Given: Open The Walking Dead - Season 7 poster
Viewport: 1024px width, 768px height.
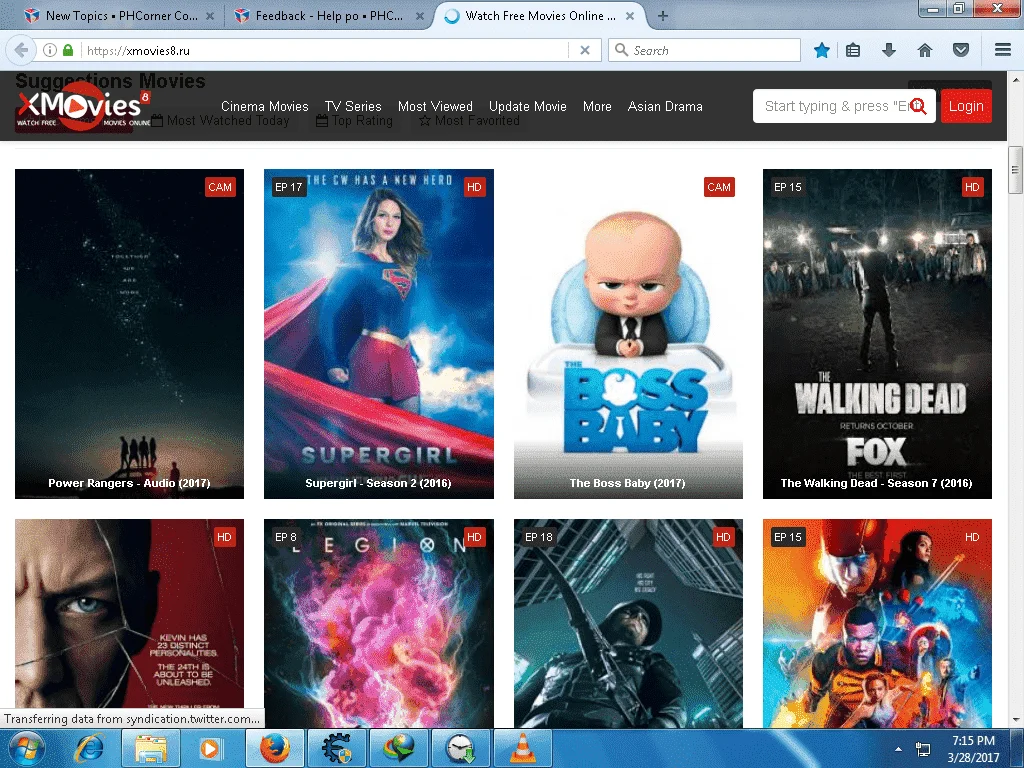Looking at the screenshot, I should coord(877,334).
